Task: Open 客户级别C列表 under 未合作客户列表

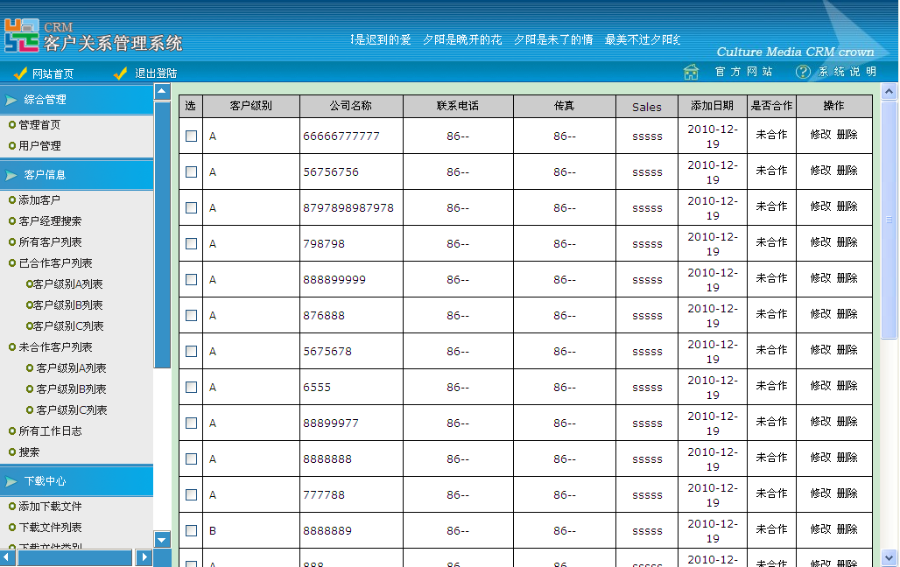Action: pyautogui.click(x=72, y=410)
